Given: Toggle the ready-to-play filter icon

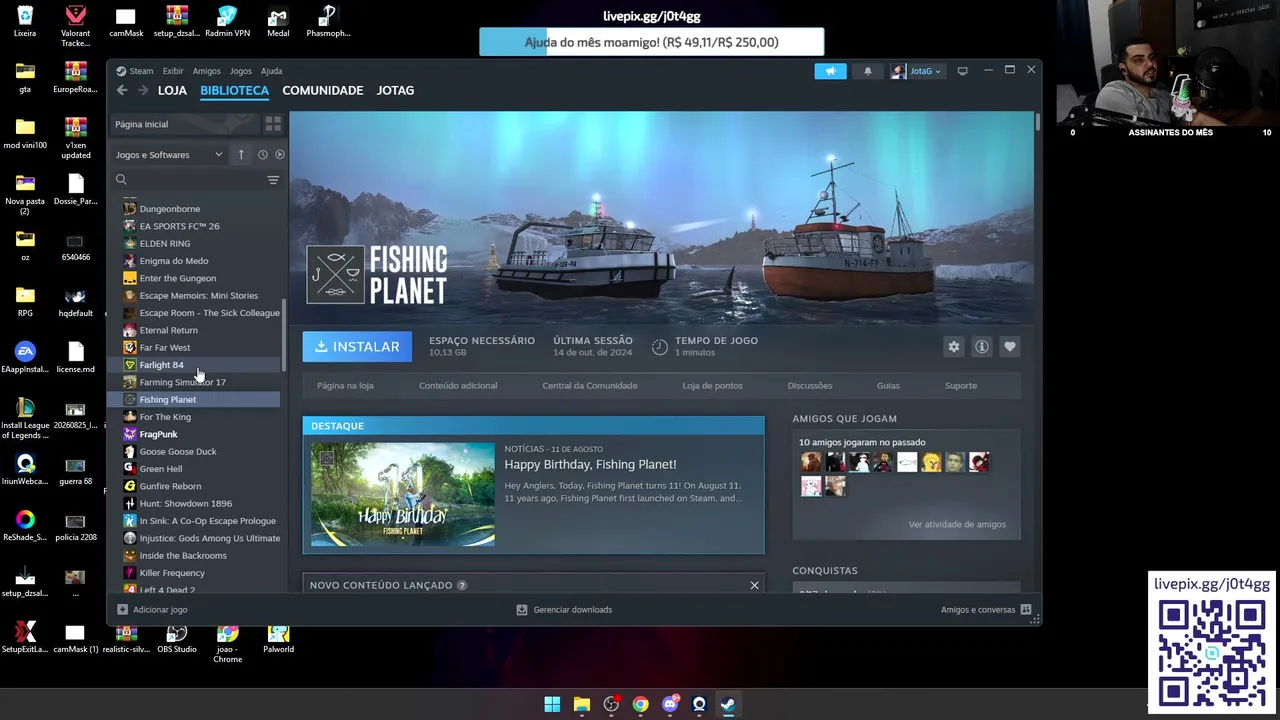Looking at the screenshot, I should (280, 155).
